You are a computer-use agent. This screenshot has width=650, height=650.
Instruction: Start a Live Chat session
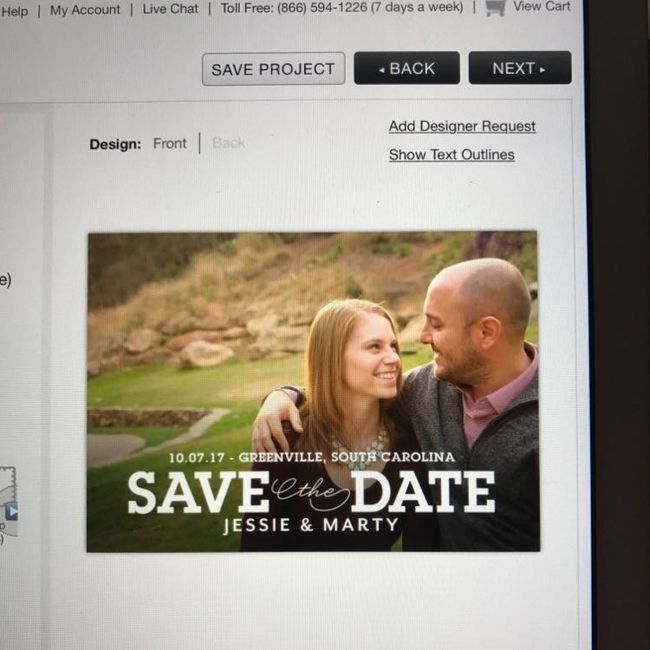click(x=170, y=9)
